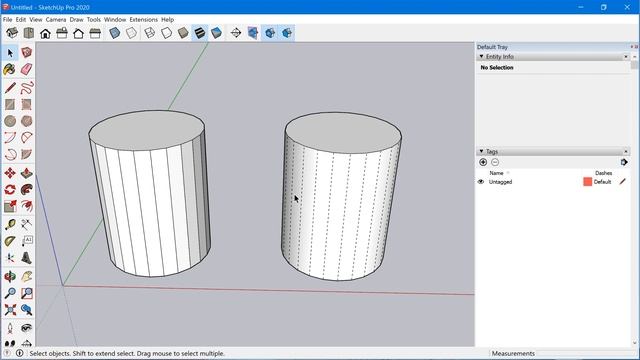Select the arrow Select tool
This screenshot has width=640, height=360.
coord(10,53)
